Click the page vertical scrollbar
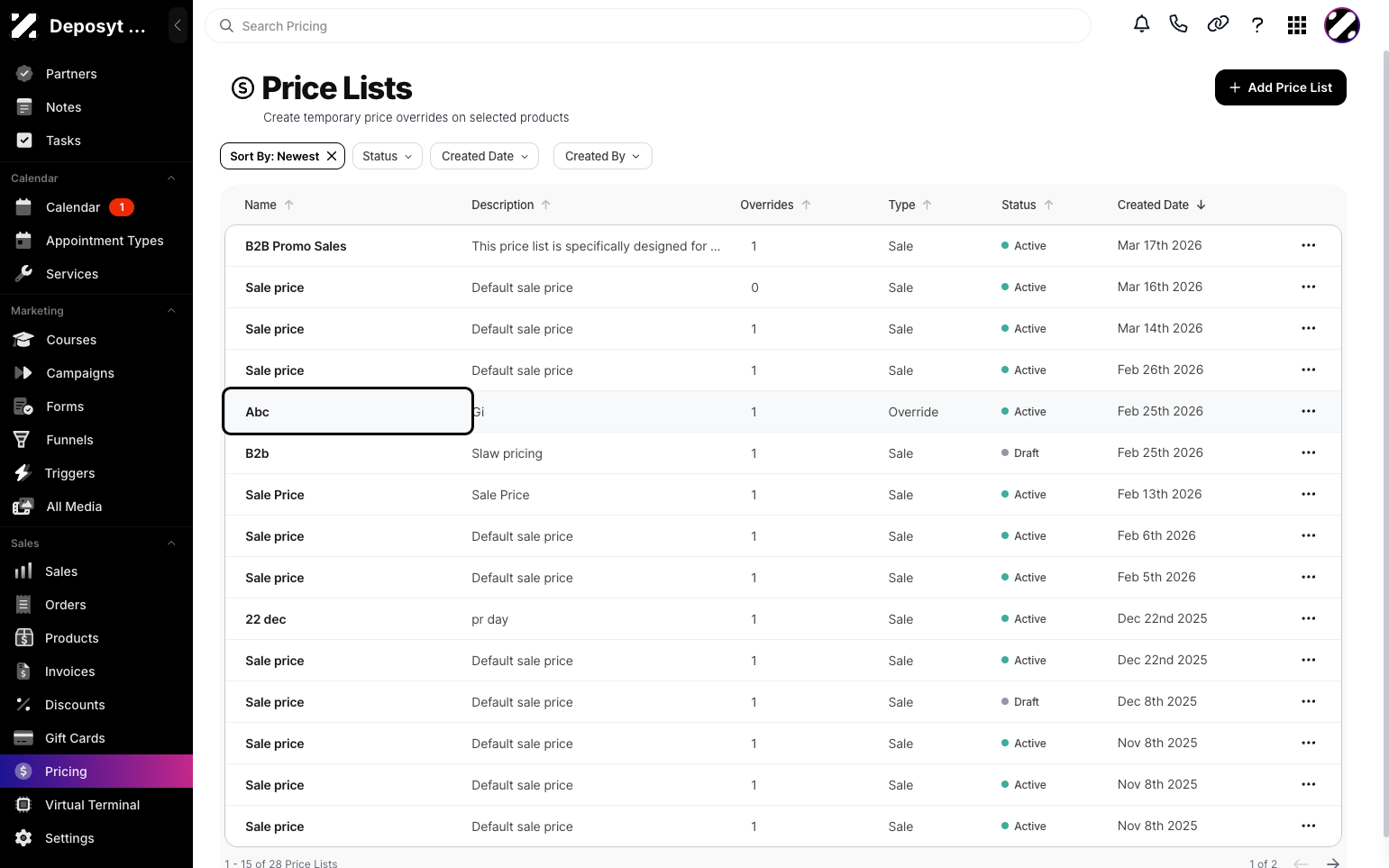1389x868 pixels. [x=1385, y=442]
